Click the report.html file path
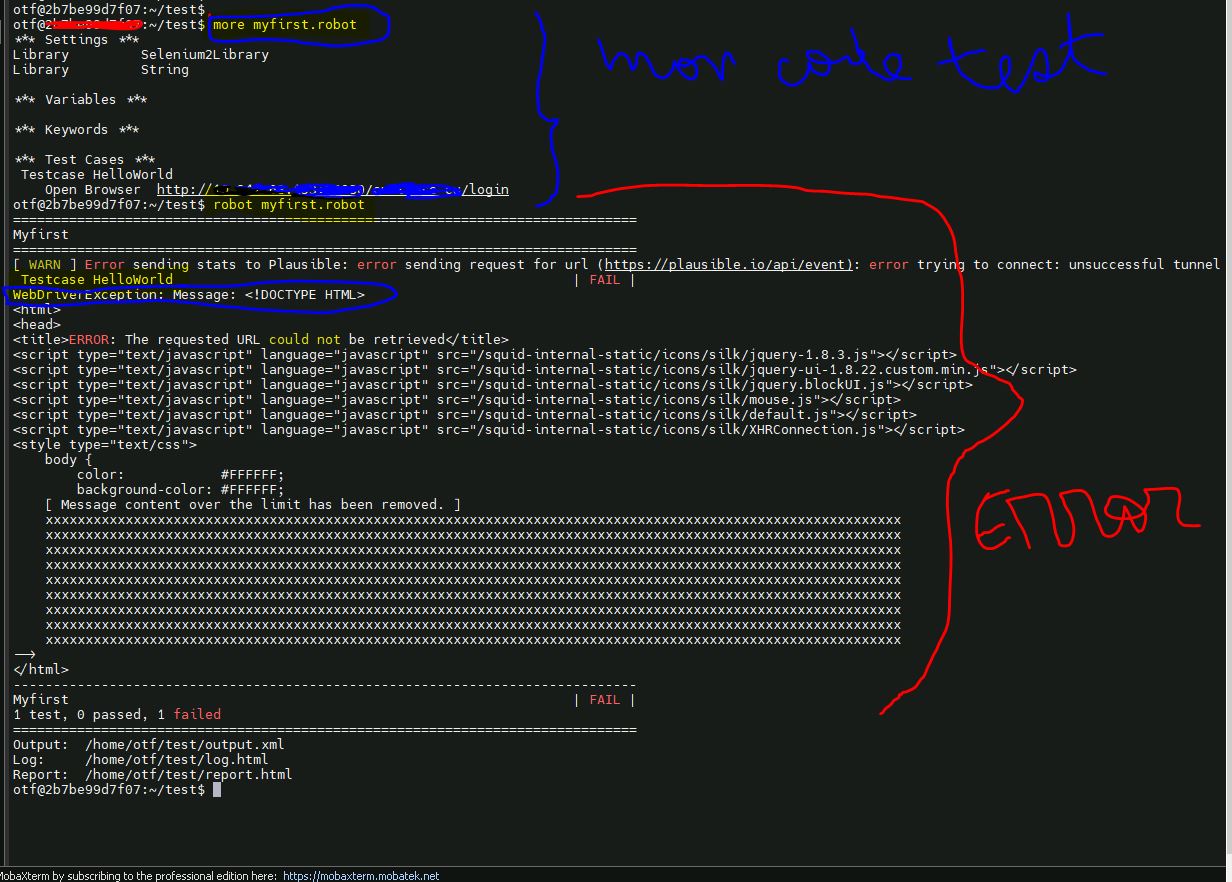1232x882 pixels. pyautogui.click(x=188, y=775)
